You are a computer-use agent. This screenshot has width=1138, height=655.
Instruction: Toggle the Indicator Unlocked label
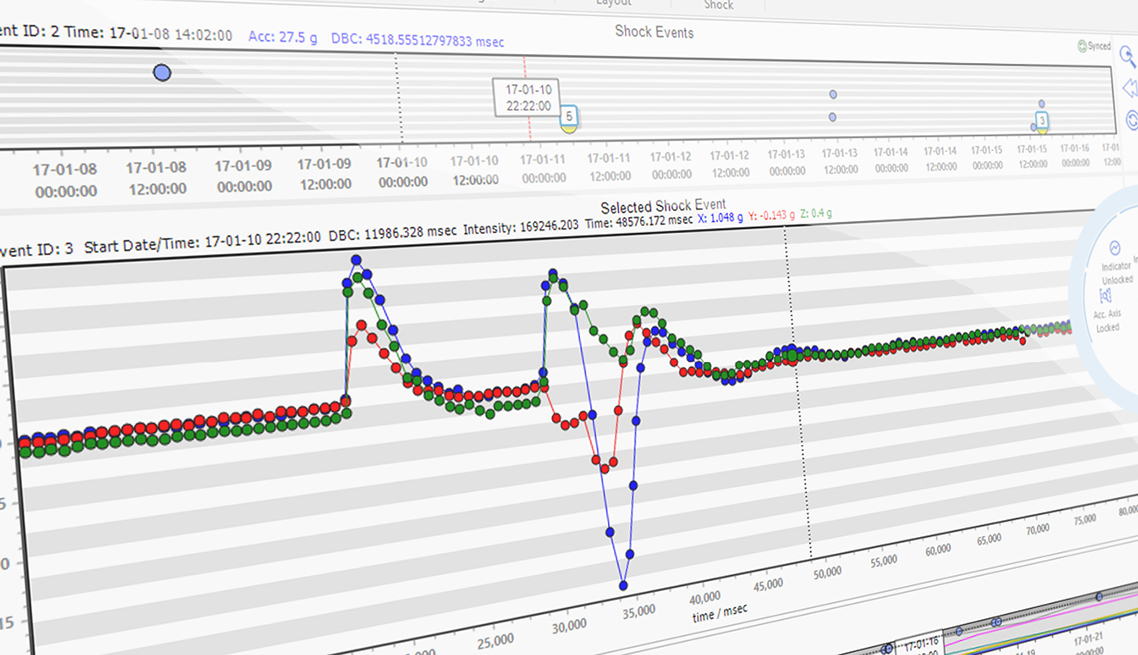[x=1116, y=273]
